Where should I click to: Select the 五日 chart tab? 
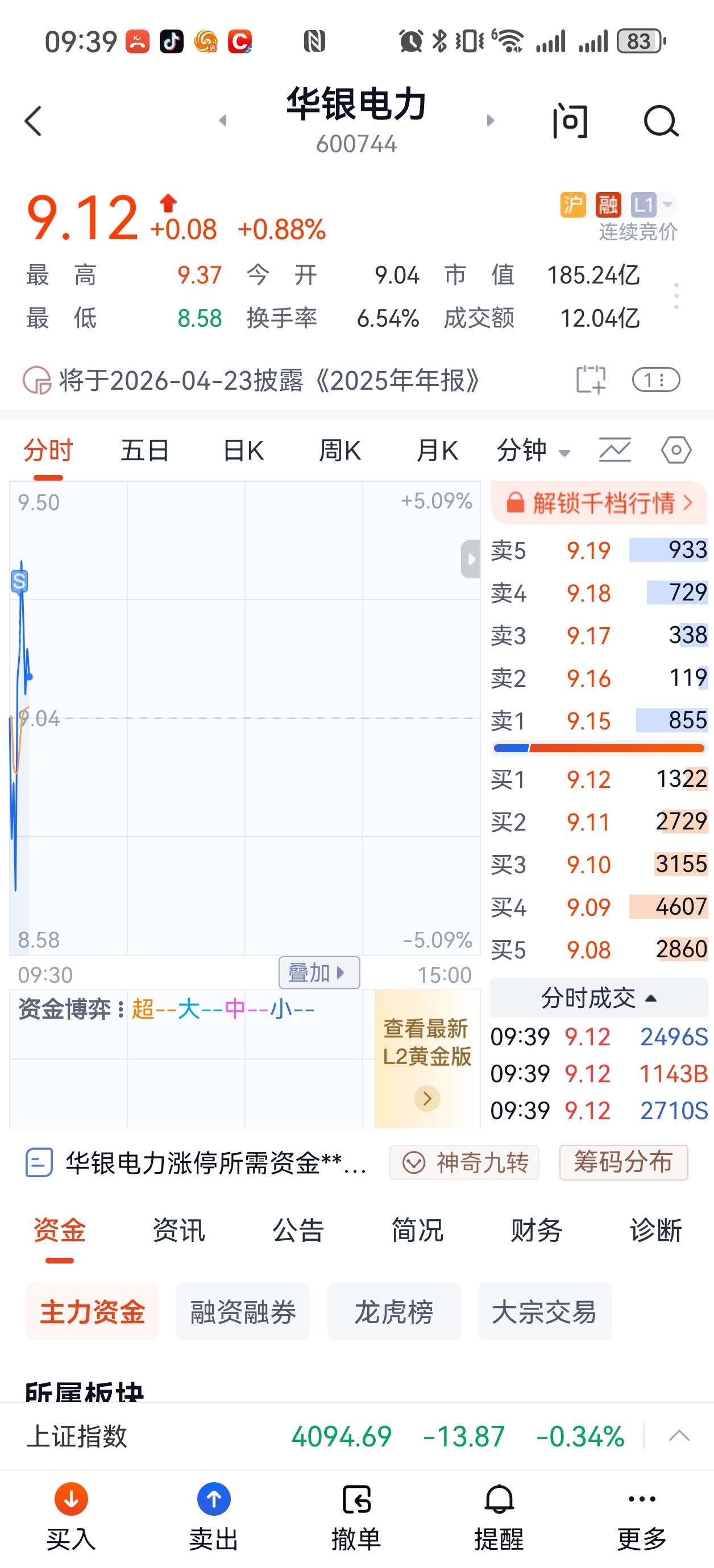145,451
